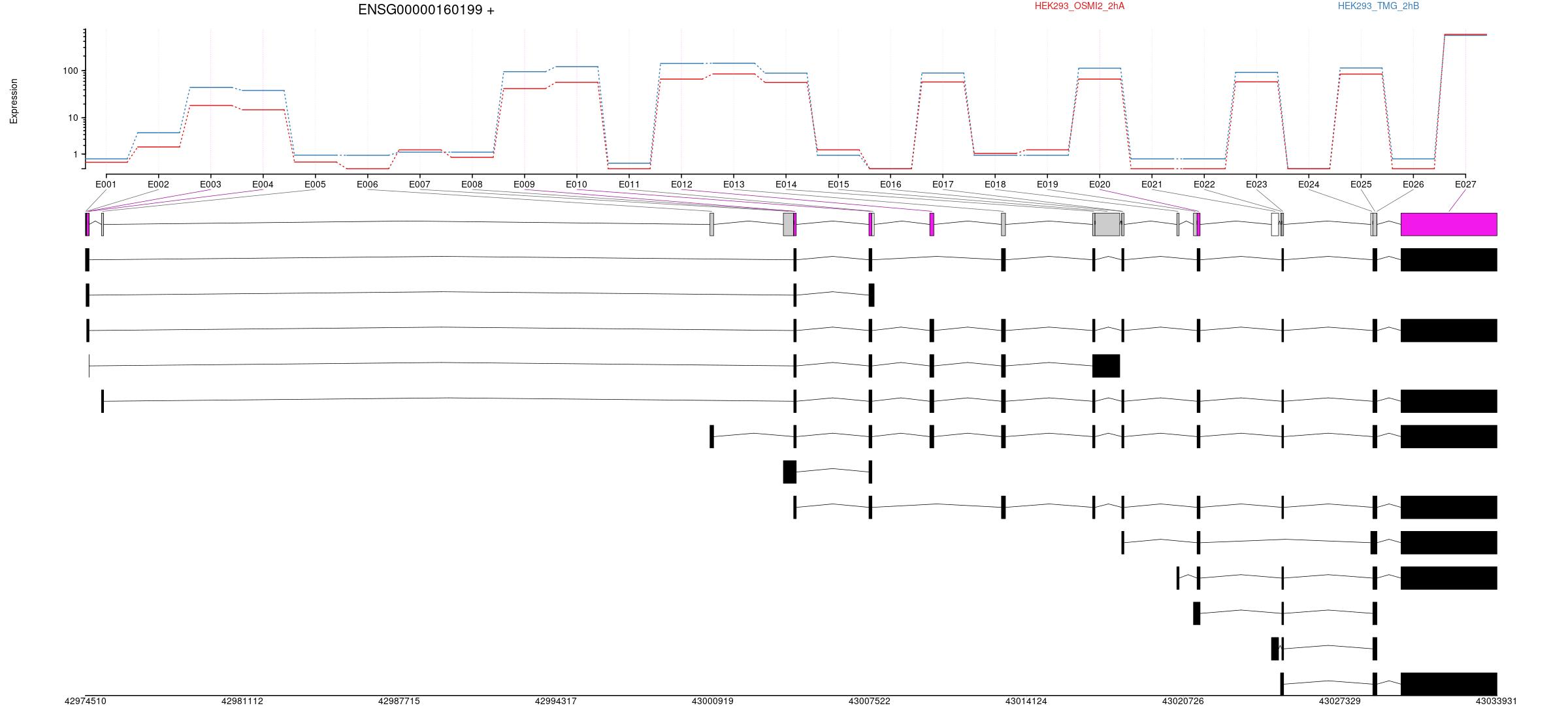1568x712 pixels.
Task: Click the y-axis tick value 10
Action: 73,118
